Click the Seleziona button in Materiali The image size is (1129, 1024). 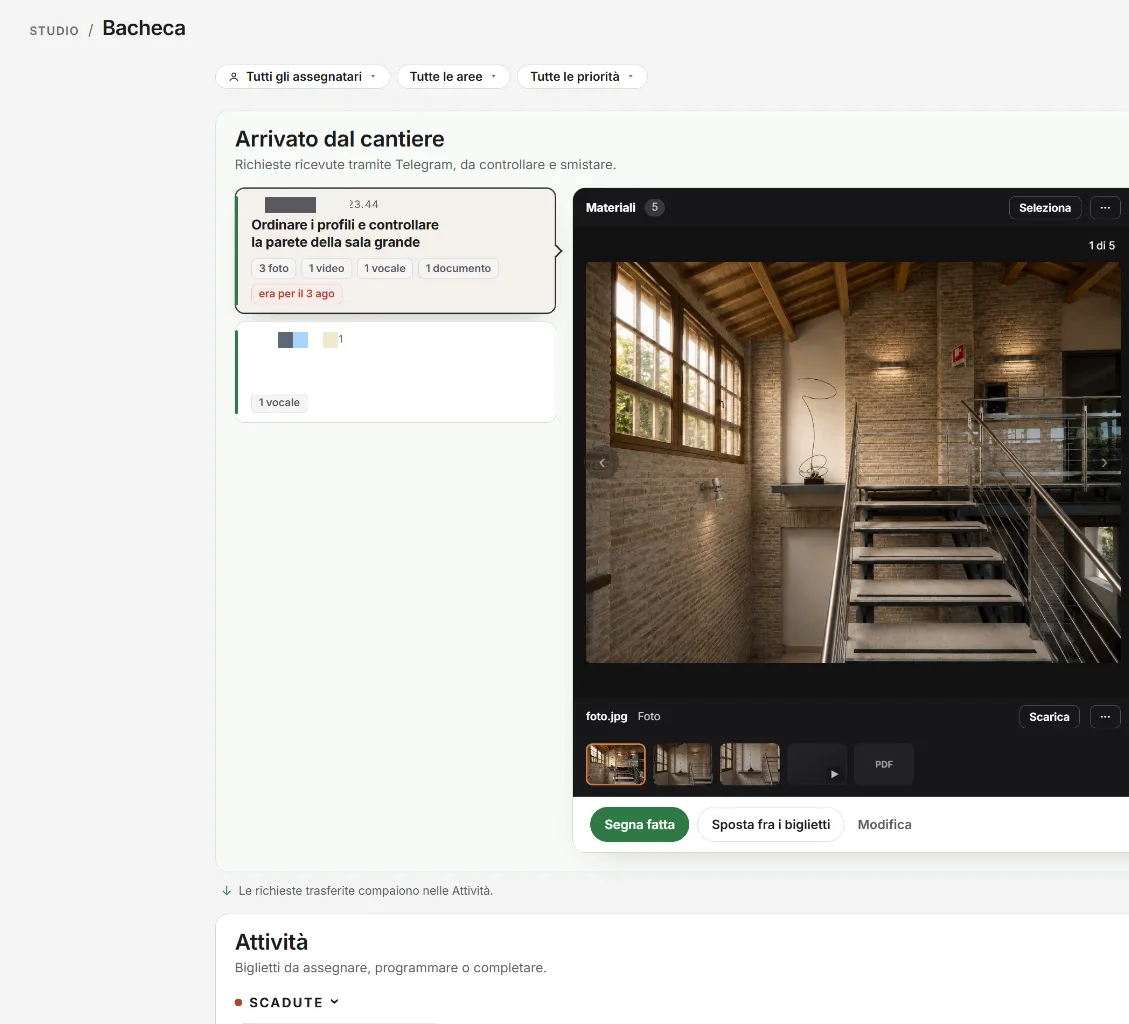[1045, 207]
